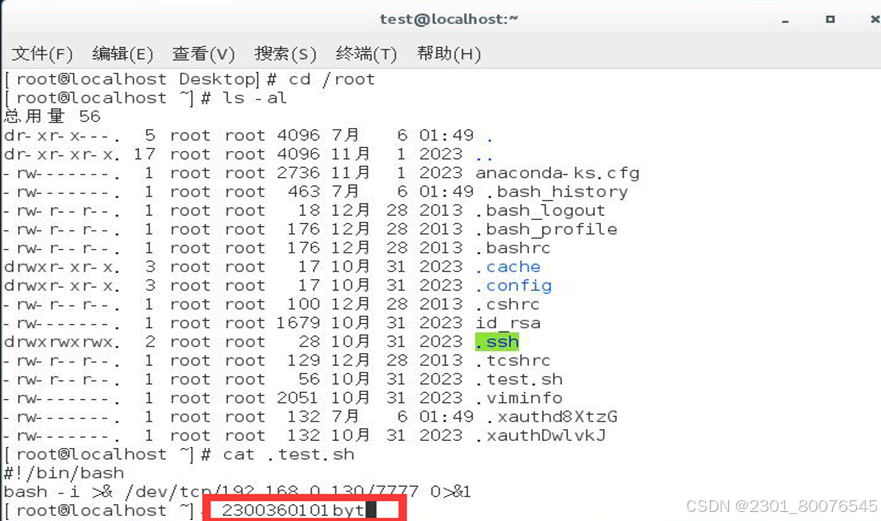This screenshot has height=521, width=881.
Task: Open the 编辑(E) menu
Action: click(122, 54)
